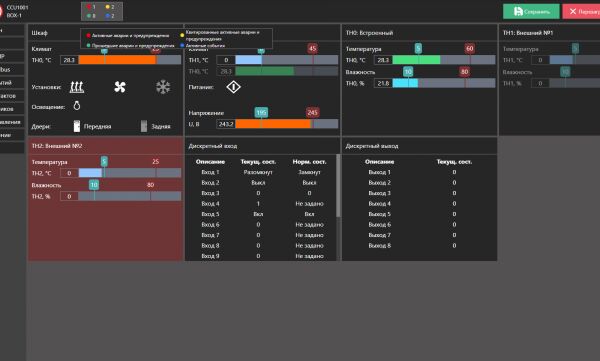The height and width of the screenshot is (361, 600).
Task: Select the Вход 9 row
Action: point(261,256)
